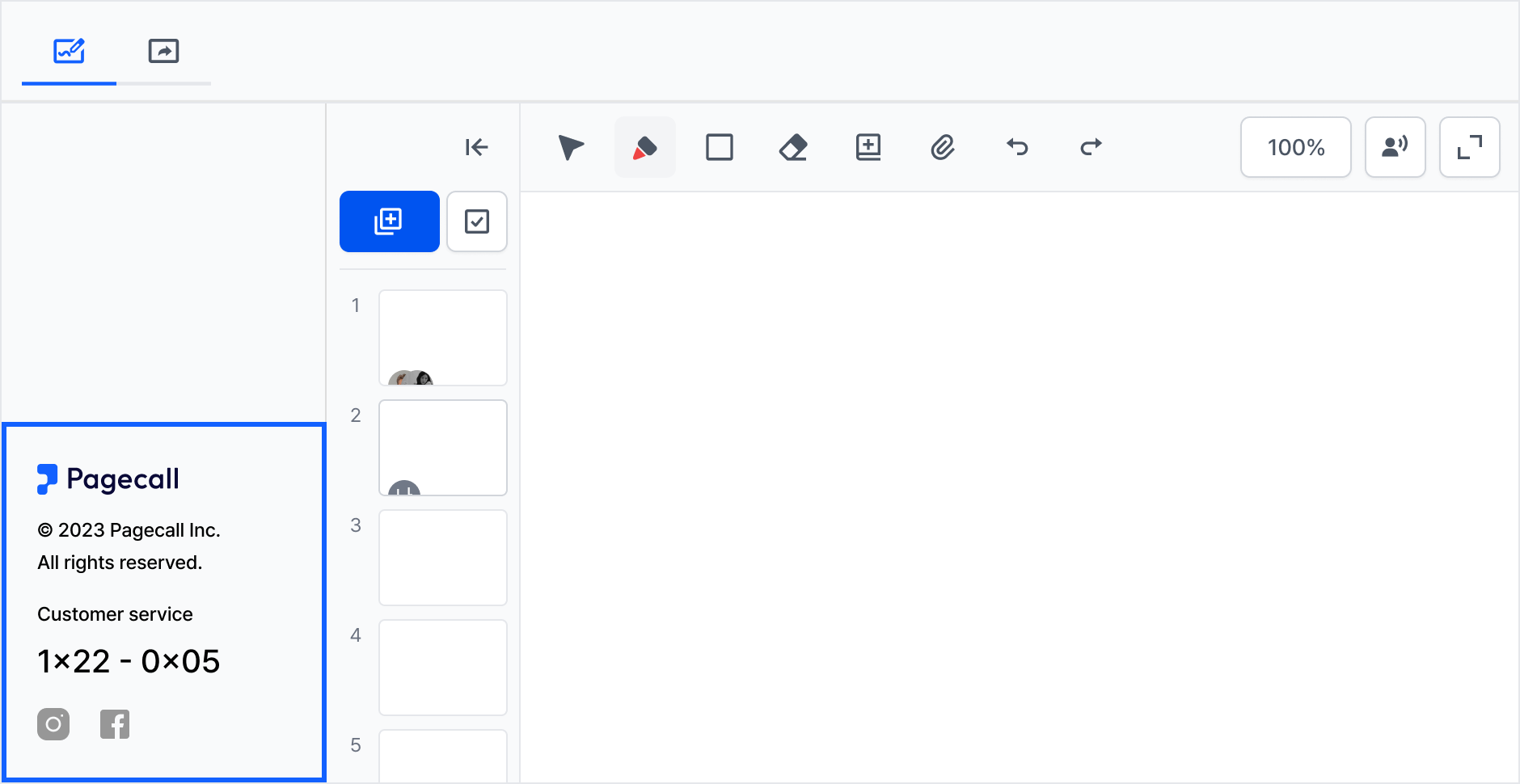The width and height of the screenshot is (1520, 784).
Task: Click the customer service number 1×22 - 0×05
Action: point(129,662)
